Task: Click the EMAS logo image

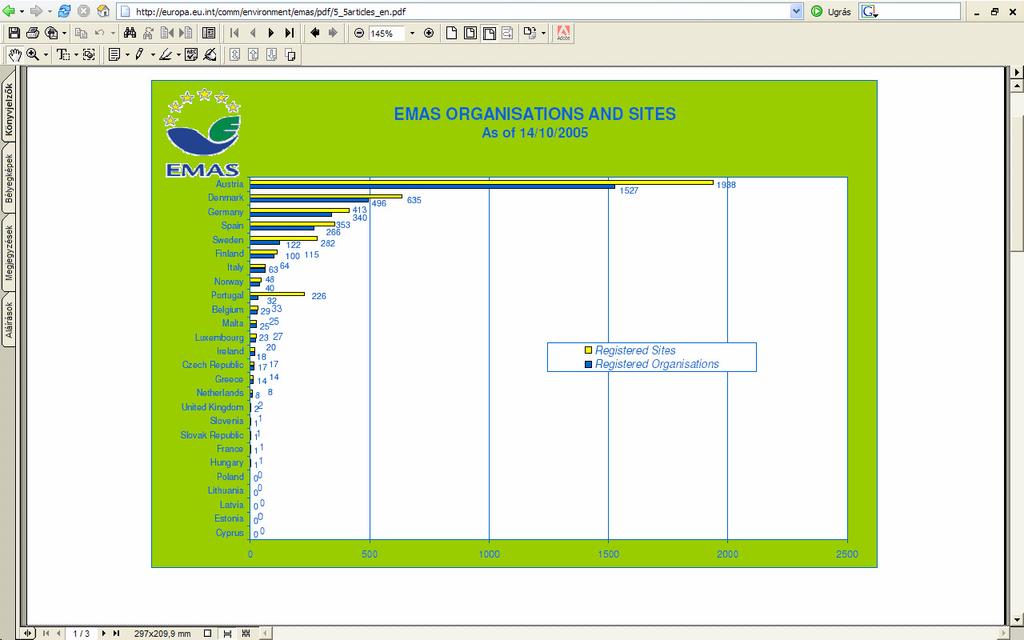Action: 203,133
